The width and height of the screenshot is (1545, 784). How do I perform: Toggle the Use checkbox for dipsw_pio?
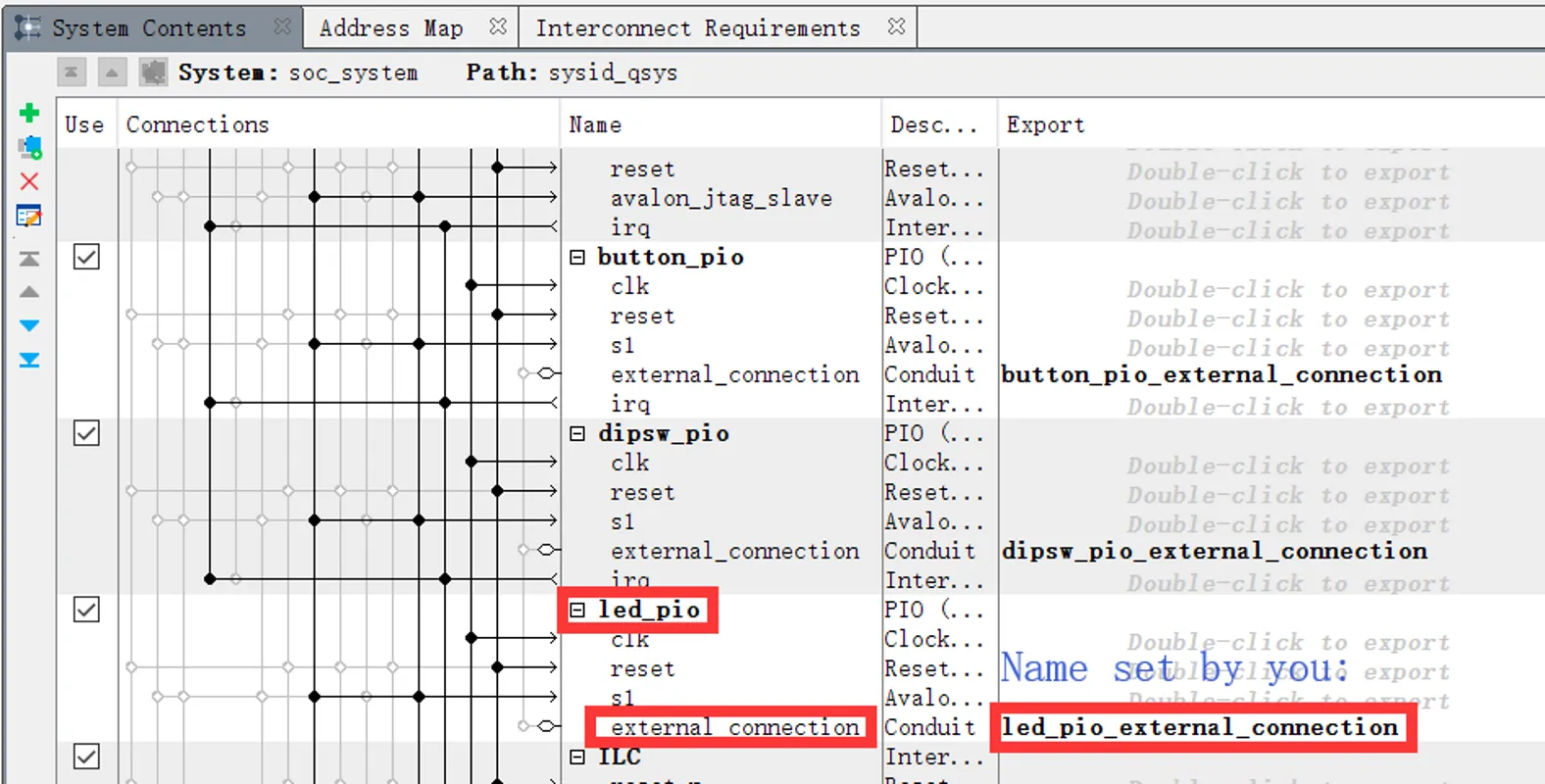[86, 433]
